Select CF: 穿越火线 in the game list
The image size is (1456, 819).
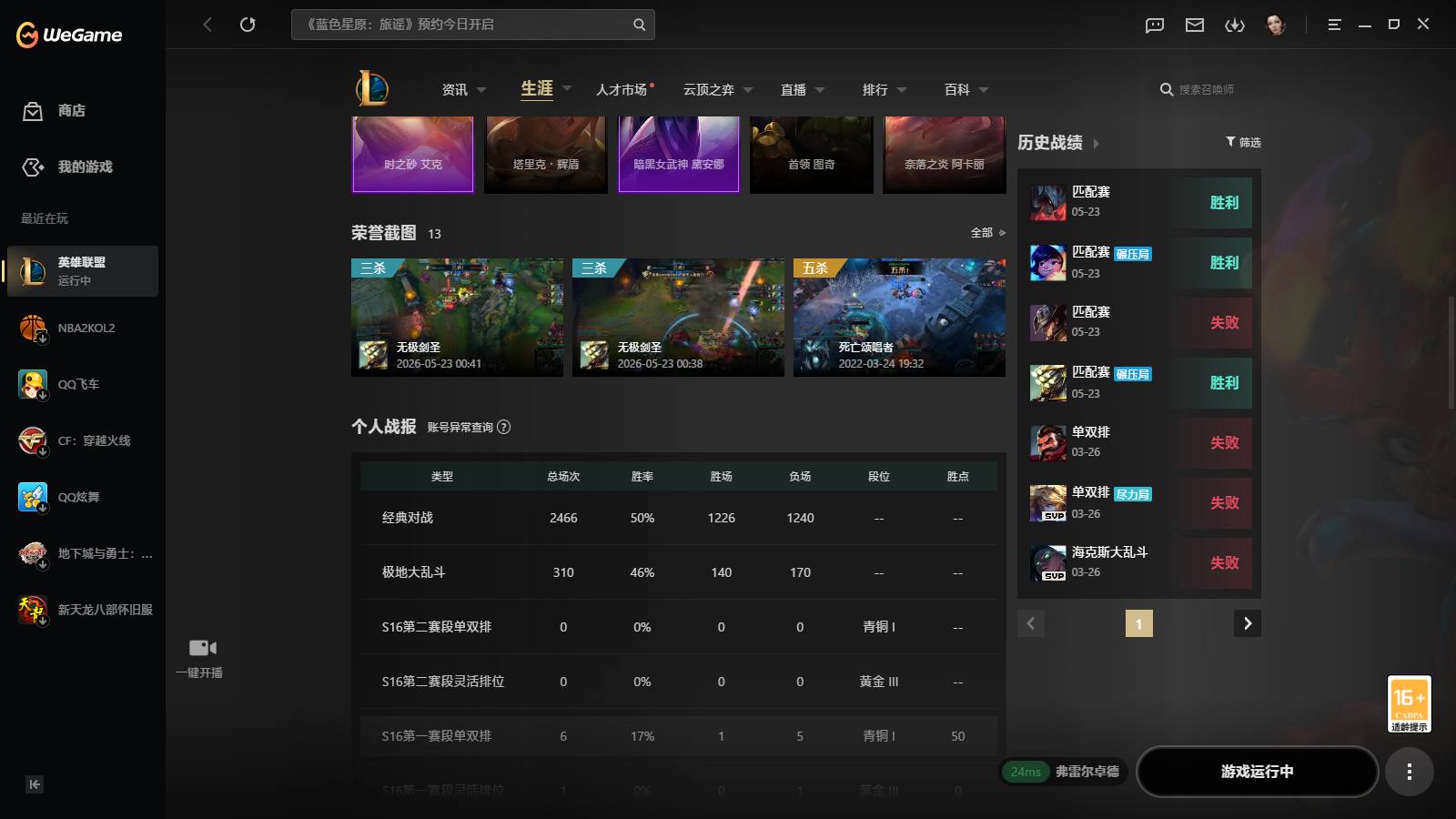(x=83, y=440)
